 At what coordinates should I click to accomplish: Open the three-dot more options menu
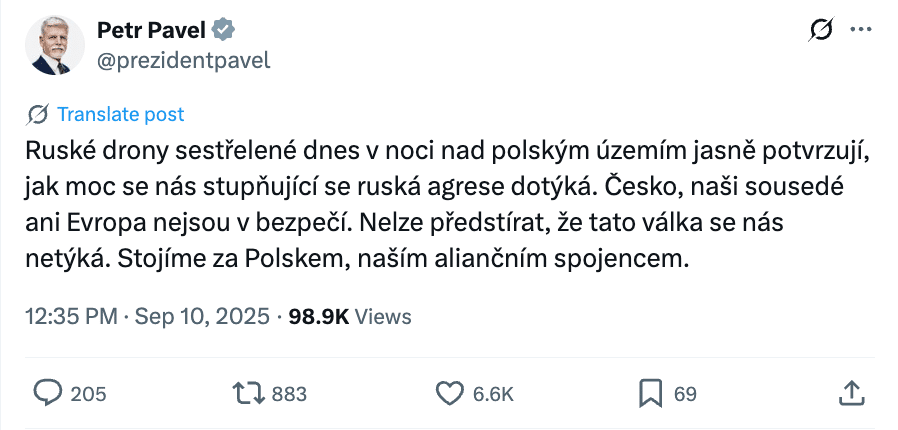[861, 31]
